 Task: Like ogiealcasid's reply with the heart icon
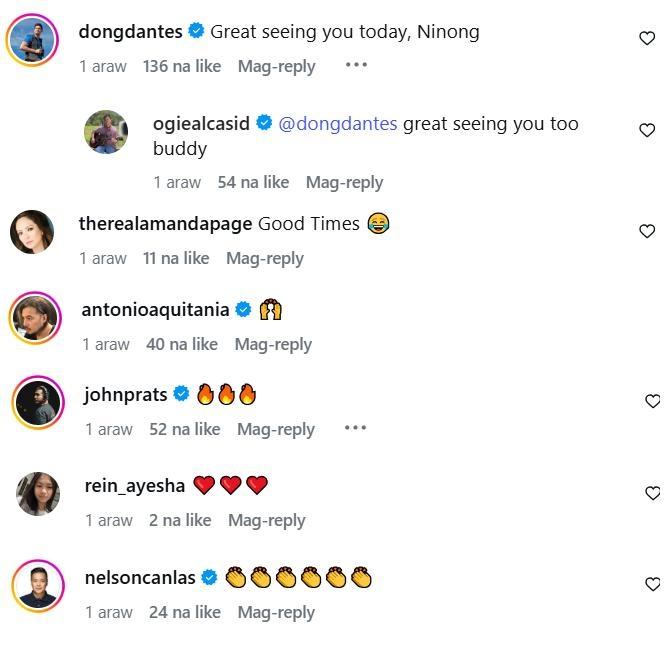tap(647, 130)
